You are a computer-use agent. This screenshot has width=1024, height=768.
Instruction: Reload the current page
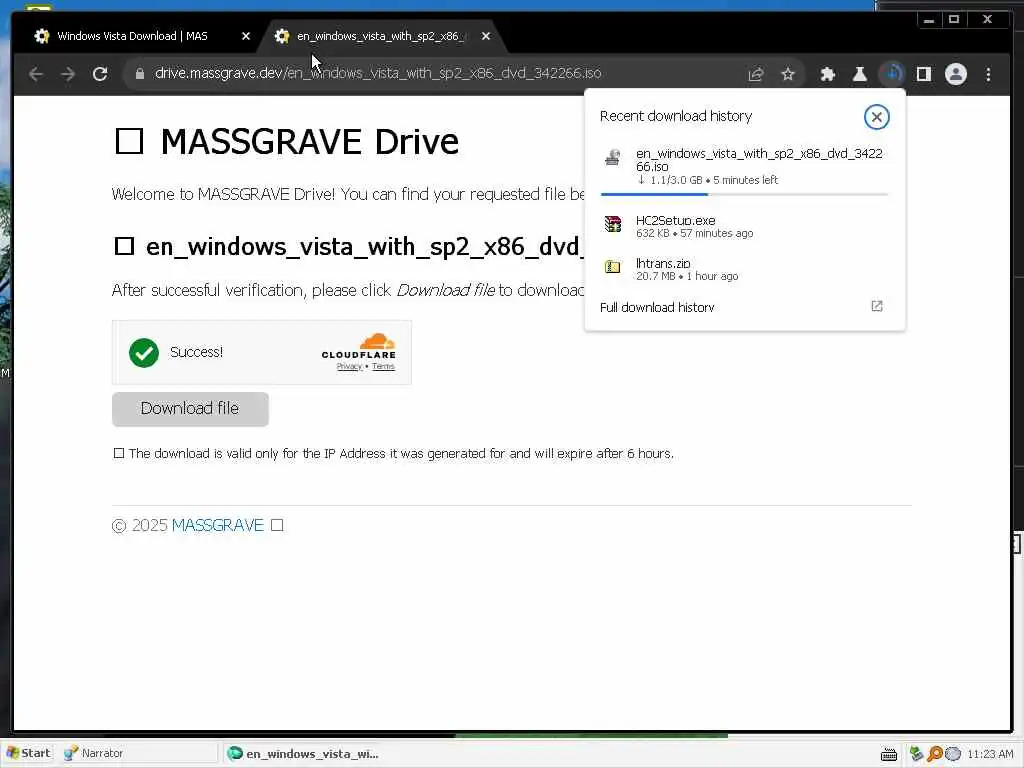pos(100,74)
